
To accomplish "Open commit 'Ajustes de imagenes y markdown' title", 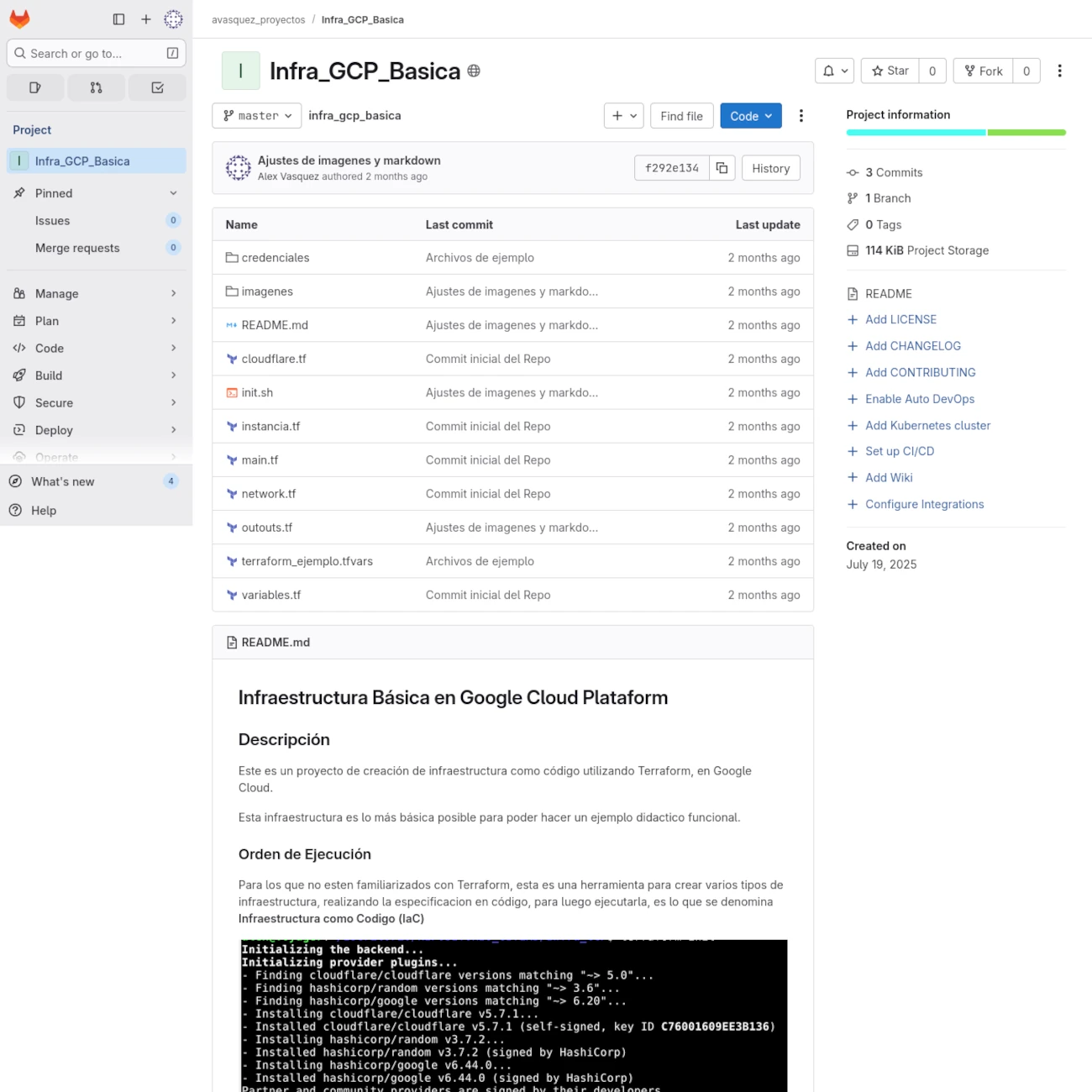I will point(349,160).
